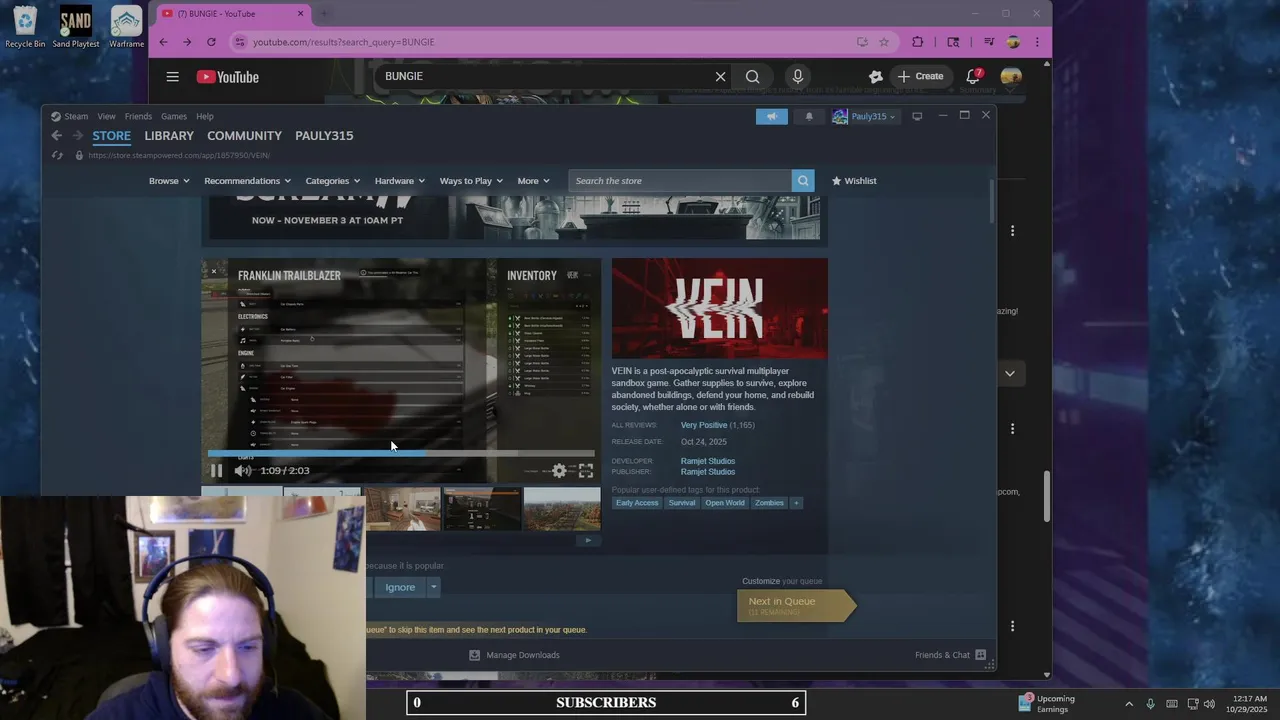The height and width of the screenshot is (720, 1280).
Task: Focus the Search the store field
Action: point(680,180)
